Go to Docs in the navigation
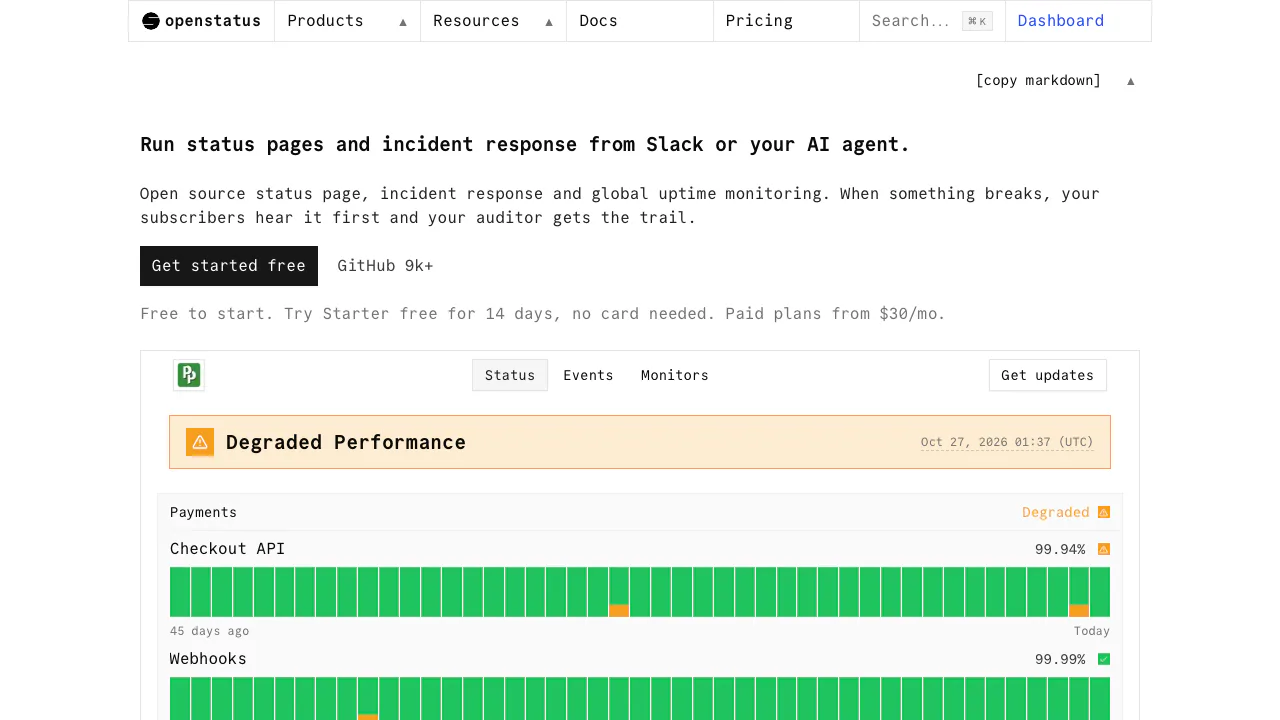This screenshot has height=720, width=1280. 640,21
